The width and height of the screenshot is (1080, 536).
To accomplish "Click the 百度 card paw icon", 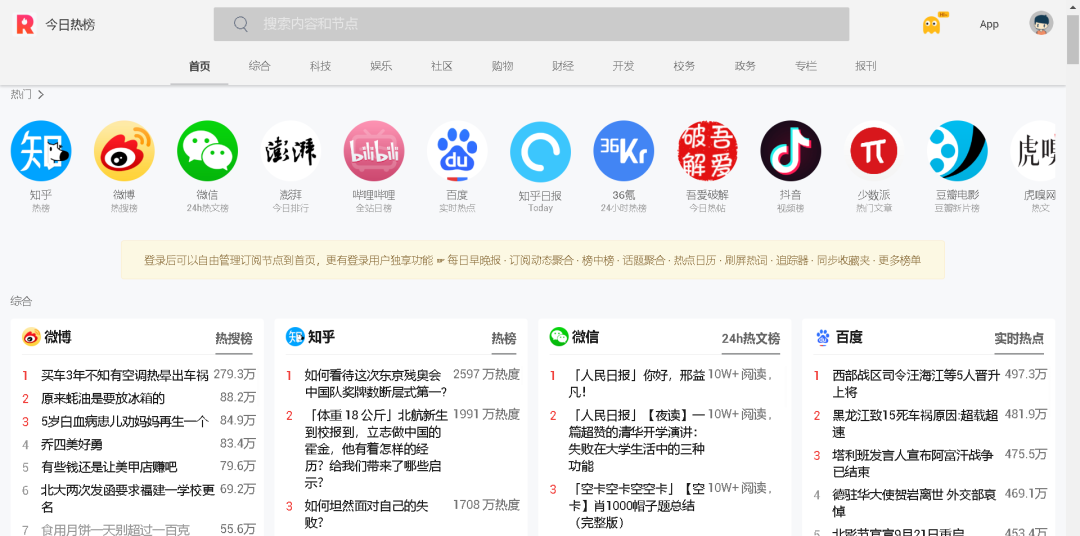I will pos(823,337).
